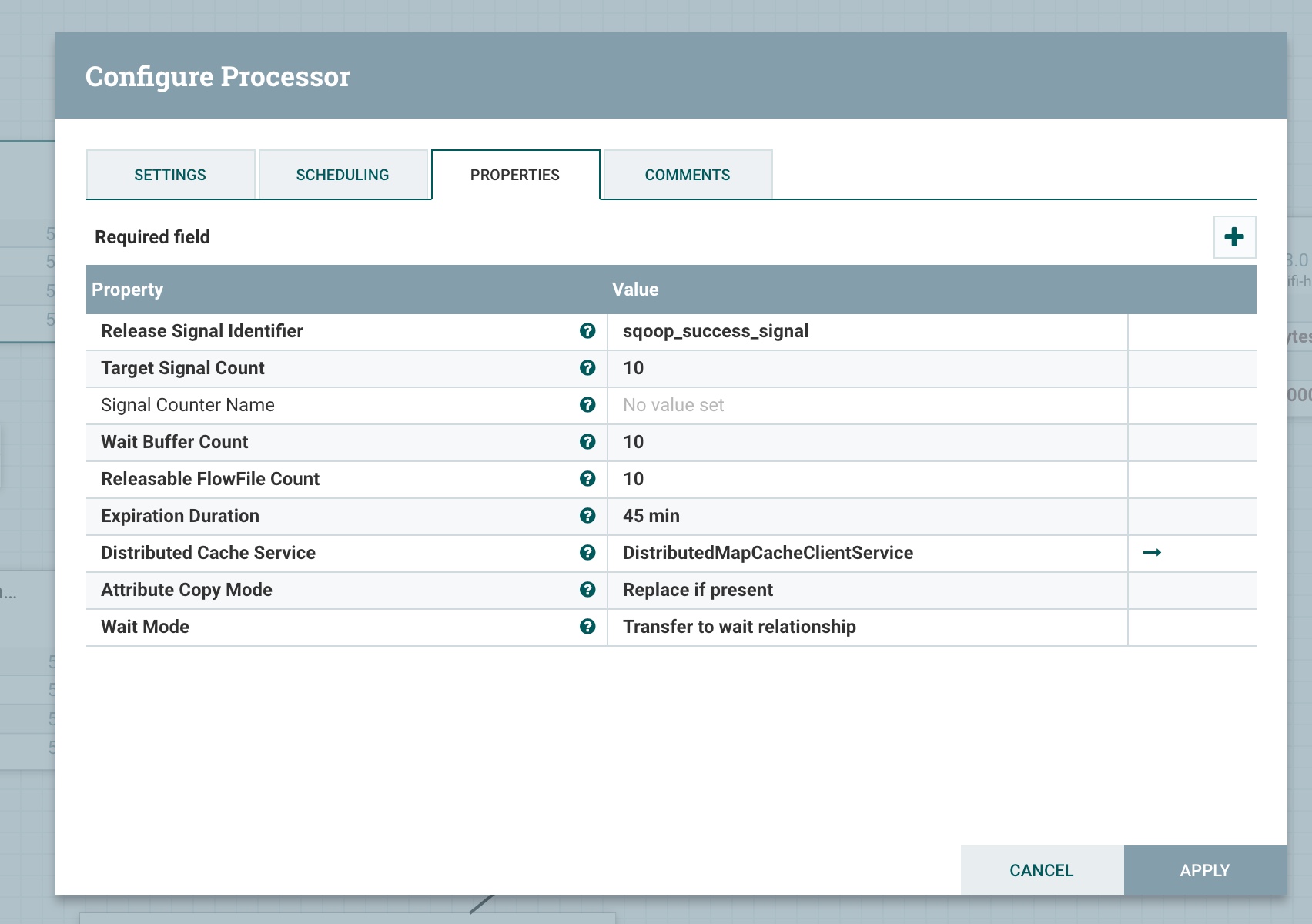Open the add new property plus icon
Screen dimensions: 1312x924
pos(1235,236)
